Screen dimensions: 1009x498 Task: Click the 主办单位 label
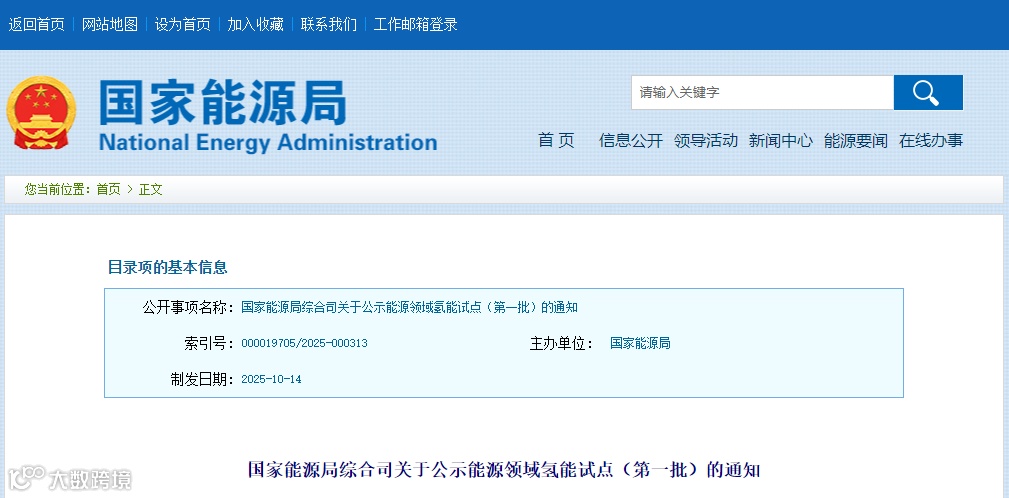click(562, 343)
